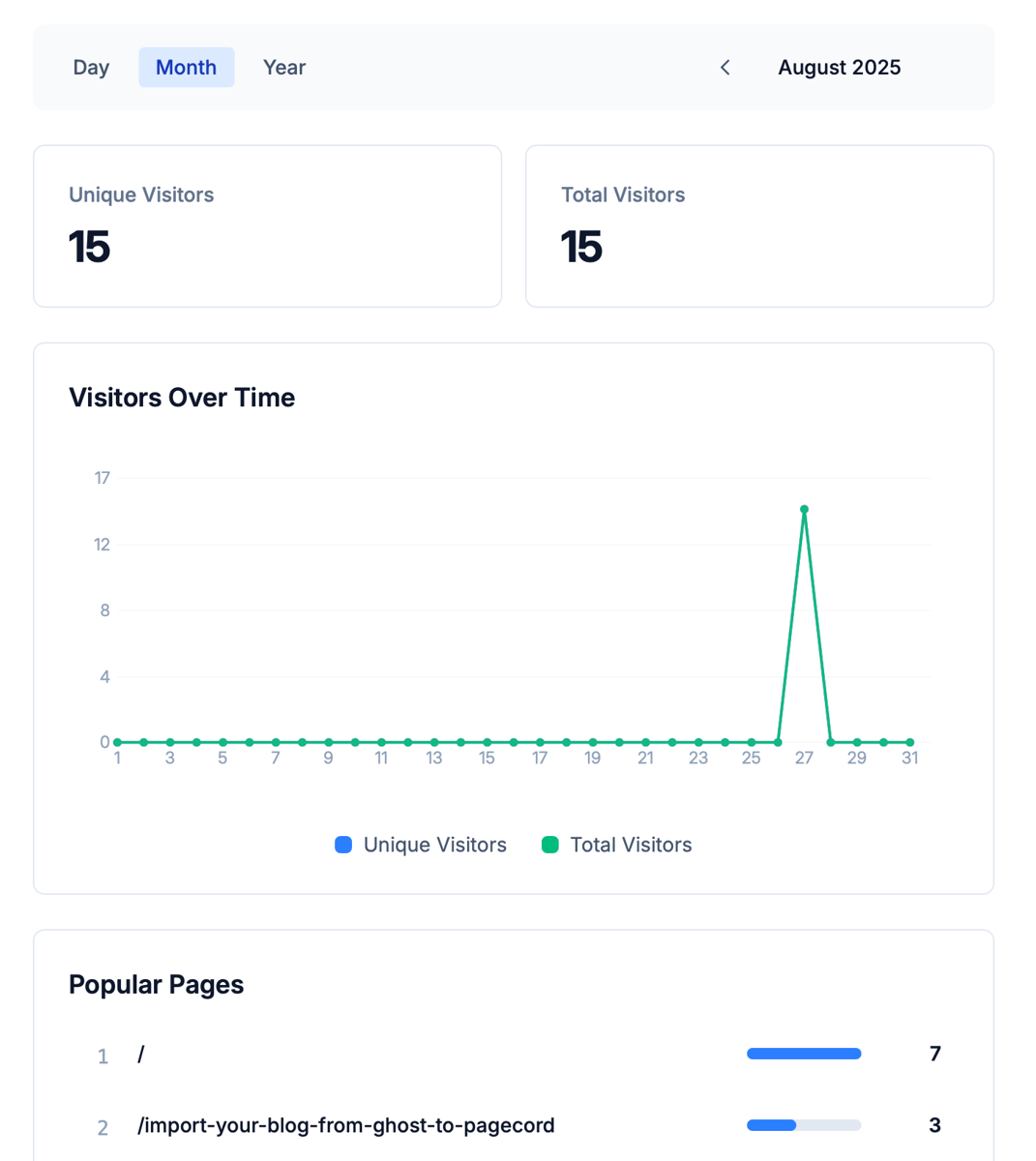
Task: Click the progress bar for the "/" page
Action: tap(803, 1054)
